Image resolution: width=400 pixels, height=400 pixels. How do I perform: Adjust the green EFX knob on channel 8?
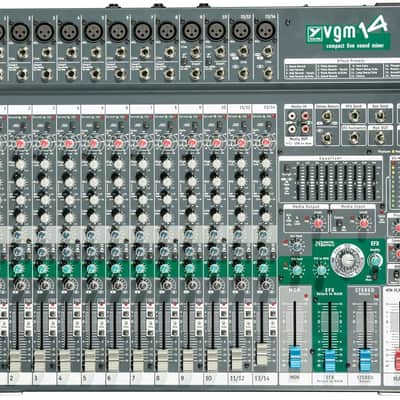click(165, 269)
